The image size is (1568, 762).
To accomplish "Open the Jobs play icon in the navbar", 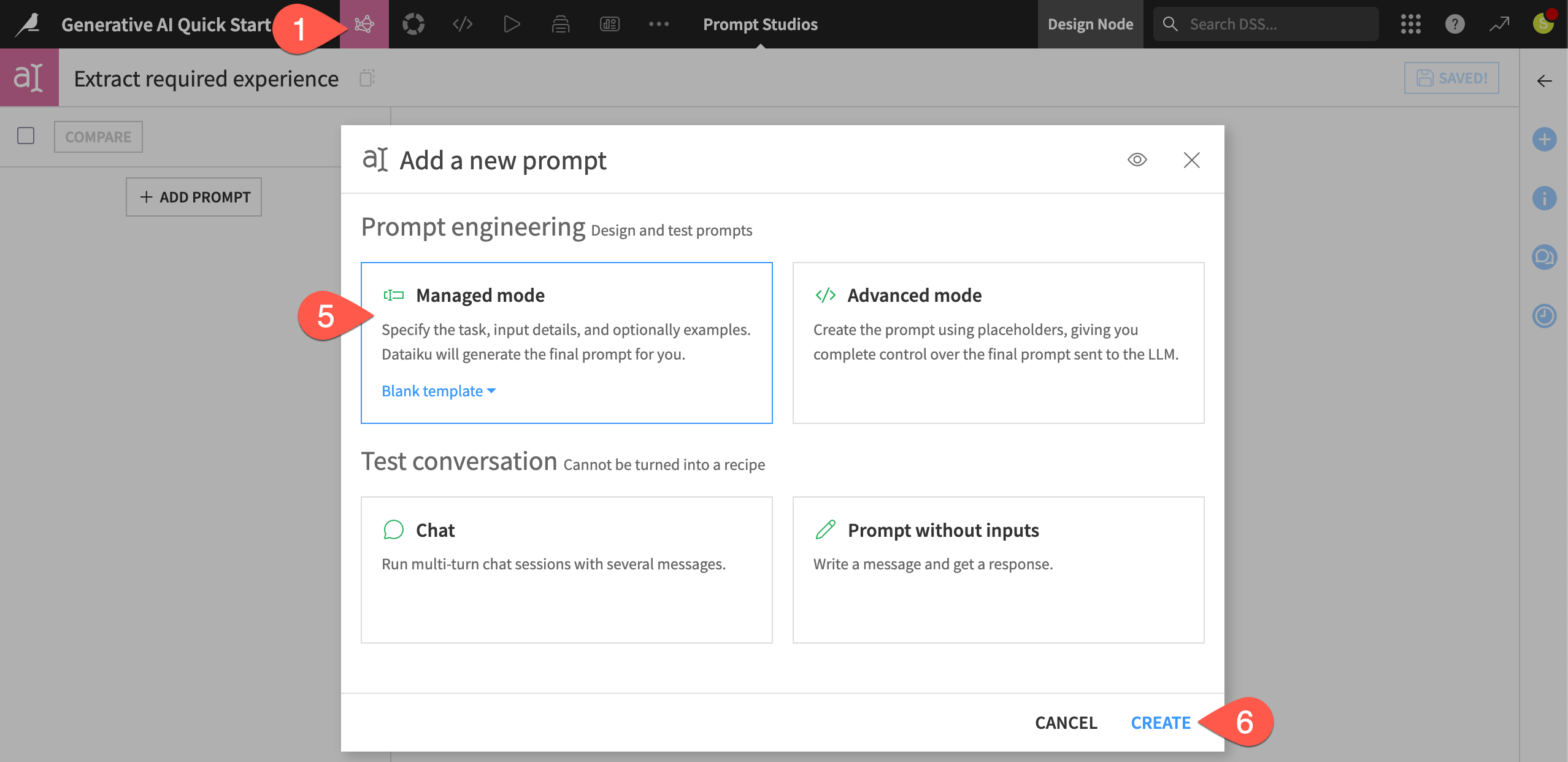I will [x=511, y=24].
